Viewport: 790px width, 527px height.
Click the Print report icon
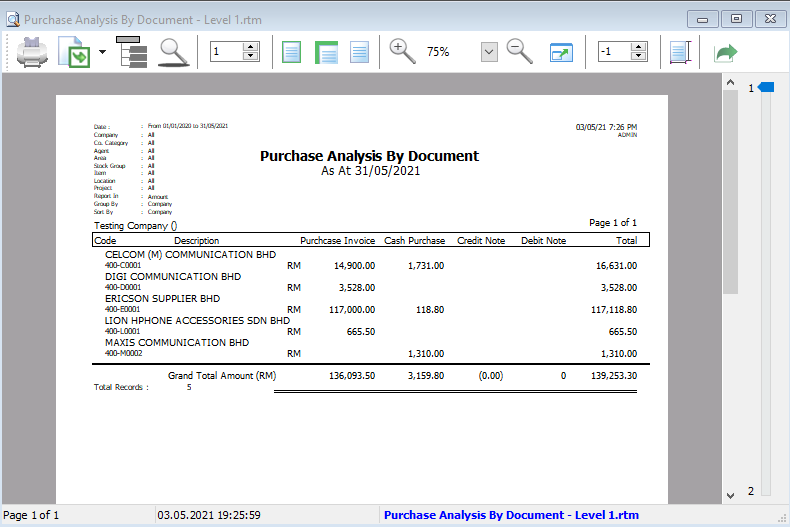30,52
